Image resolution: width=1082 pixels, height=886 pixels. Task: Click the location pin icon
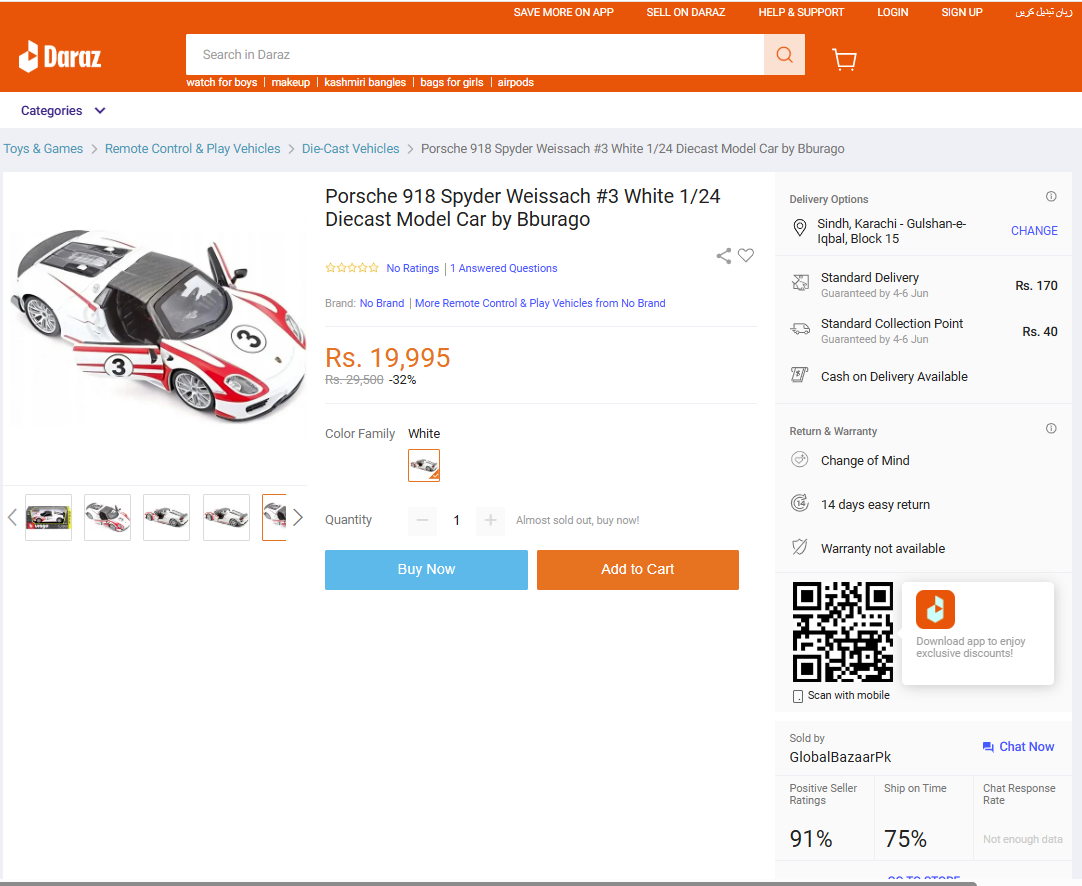coord(800,228)
